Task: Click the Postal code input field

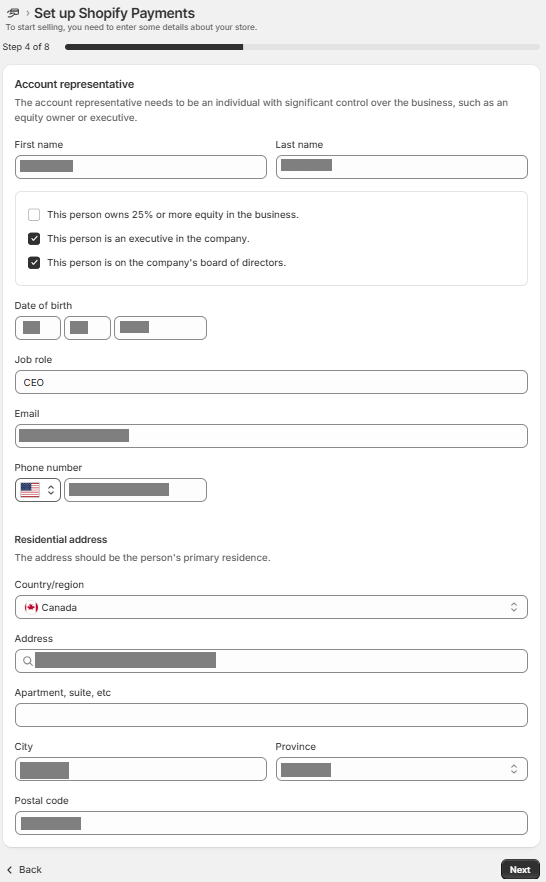Action: click(x=271, y=824)
